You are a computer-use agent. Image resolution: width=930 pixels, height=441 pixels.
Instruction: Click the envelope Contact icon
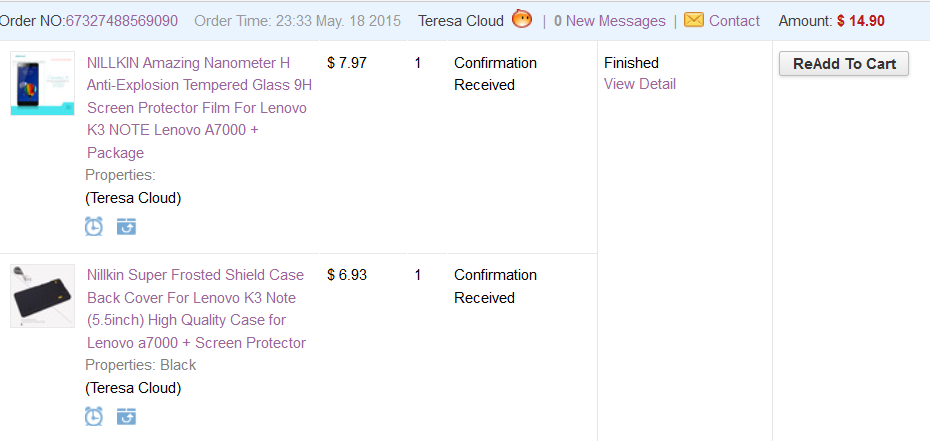(x=694, y=20)
